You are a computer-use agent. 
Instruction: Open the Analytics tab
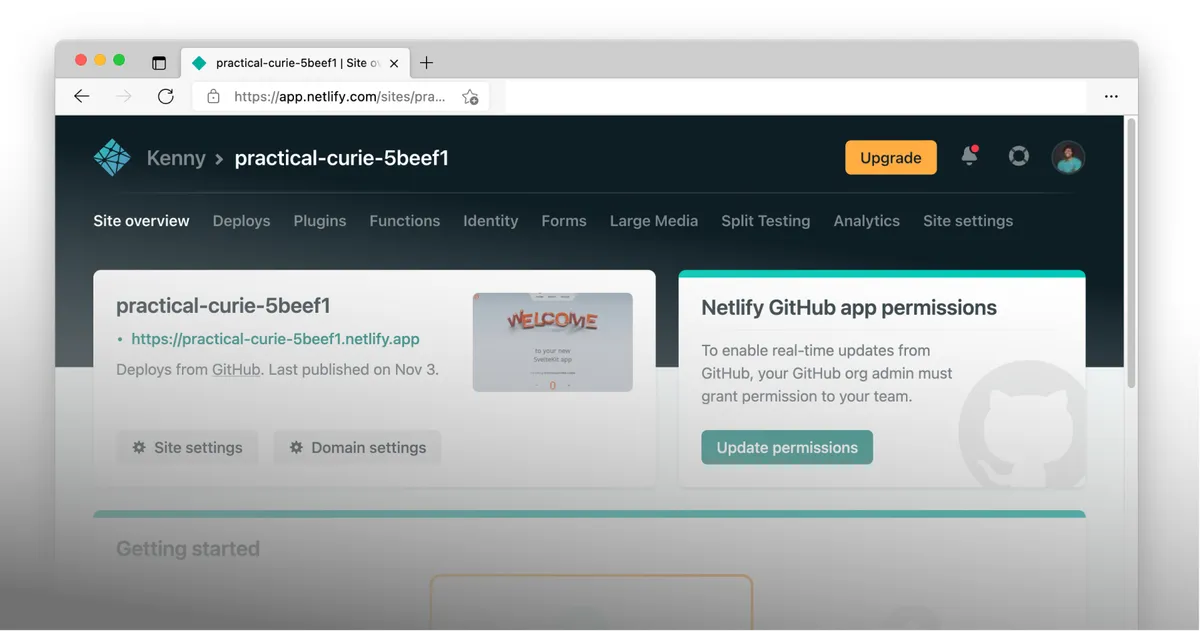point(866,221)
